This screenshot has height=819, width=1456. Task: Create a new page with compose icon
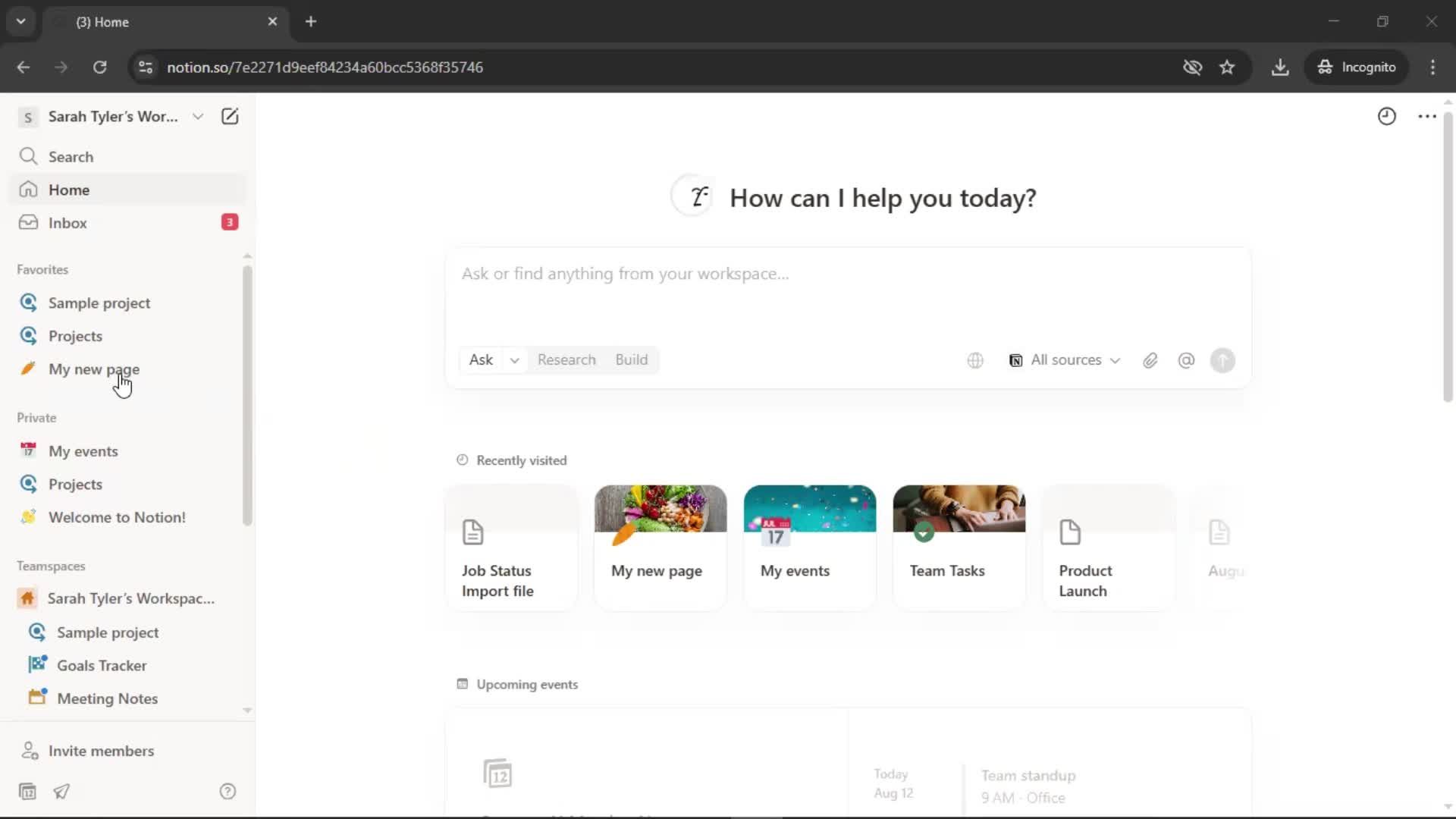pos(230,116)
